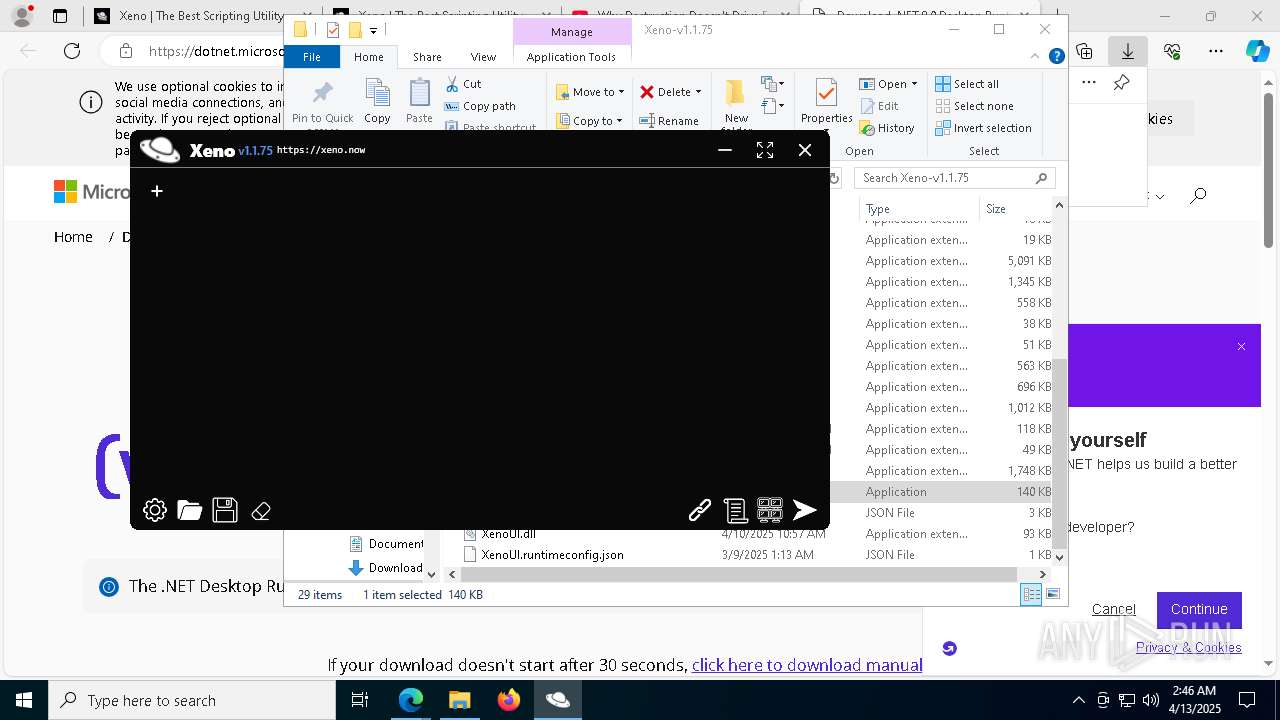
Task: Open multi-instance grid icon in Xeno
Action: [x=770, y=511]
